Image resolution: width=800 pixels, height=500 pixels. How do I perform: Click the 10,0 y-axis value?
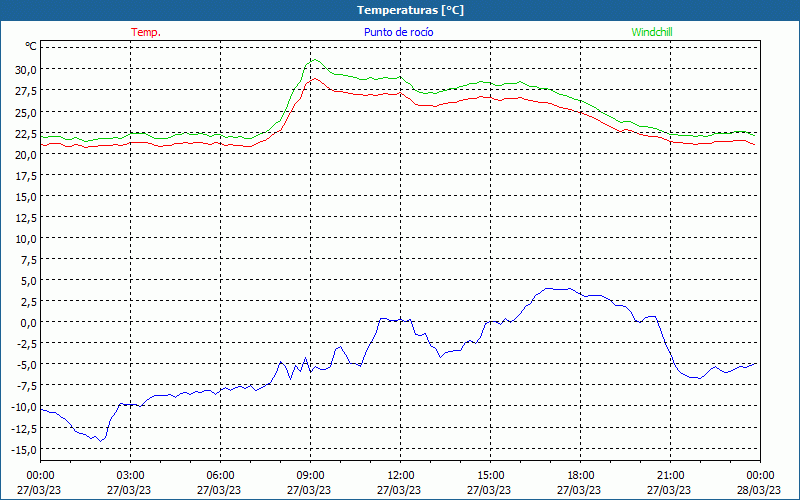tap(25, 239)
